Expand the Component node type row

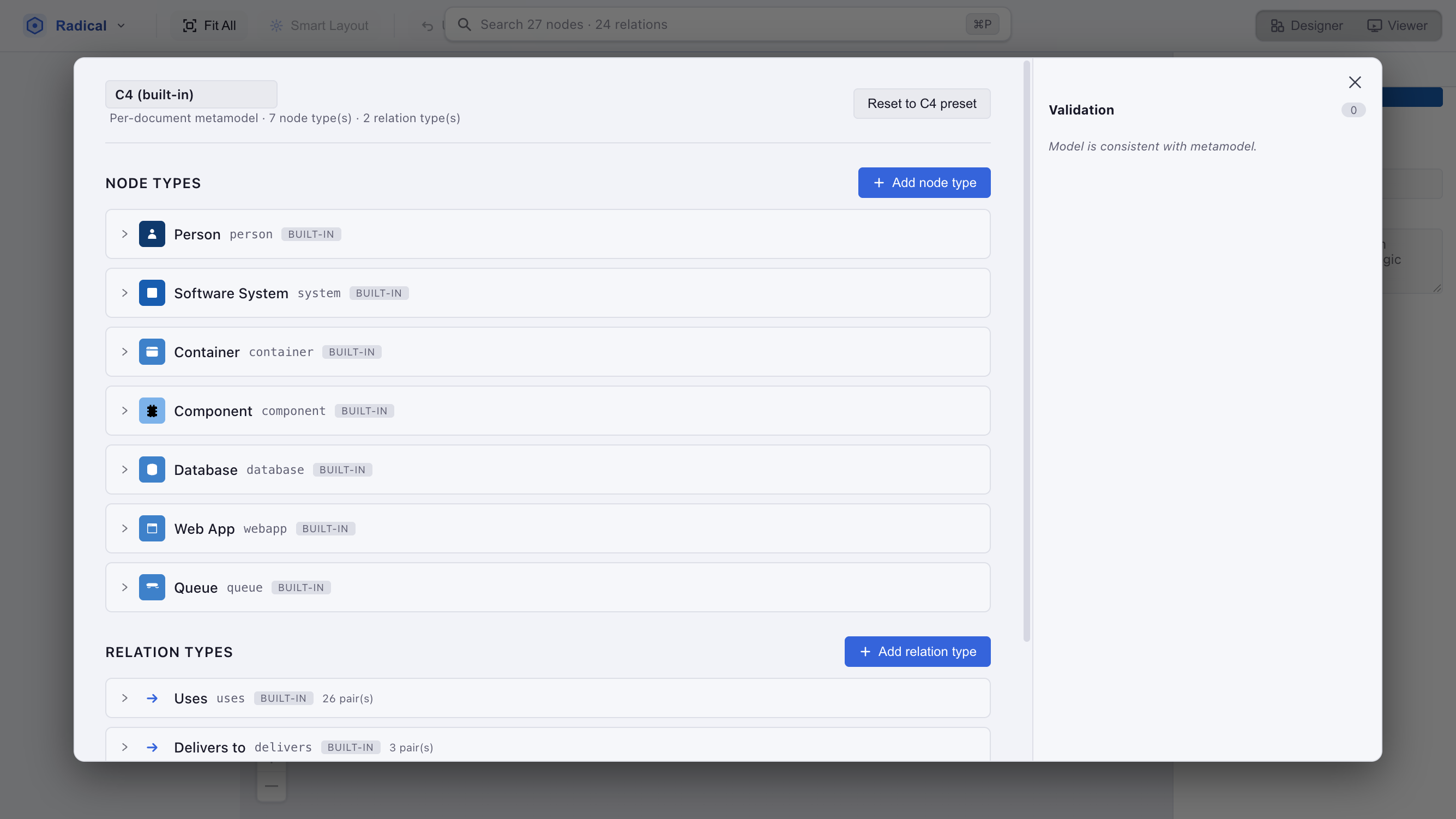[x=124, y=411]
